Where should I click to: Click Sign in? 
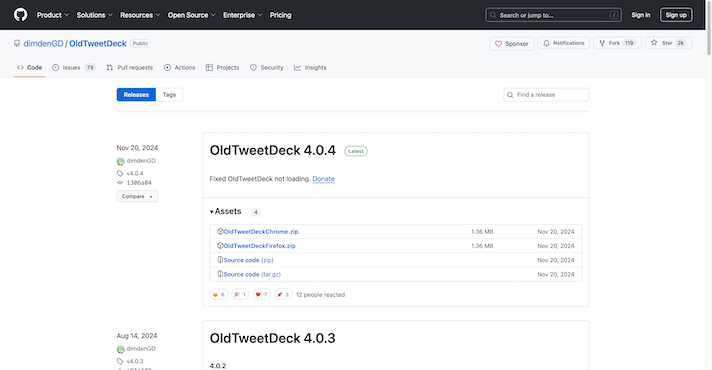tap(641, 15)
